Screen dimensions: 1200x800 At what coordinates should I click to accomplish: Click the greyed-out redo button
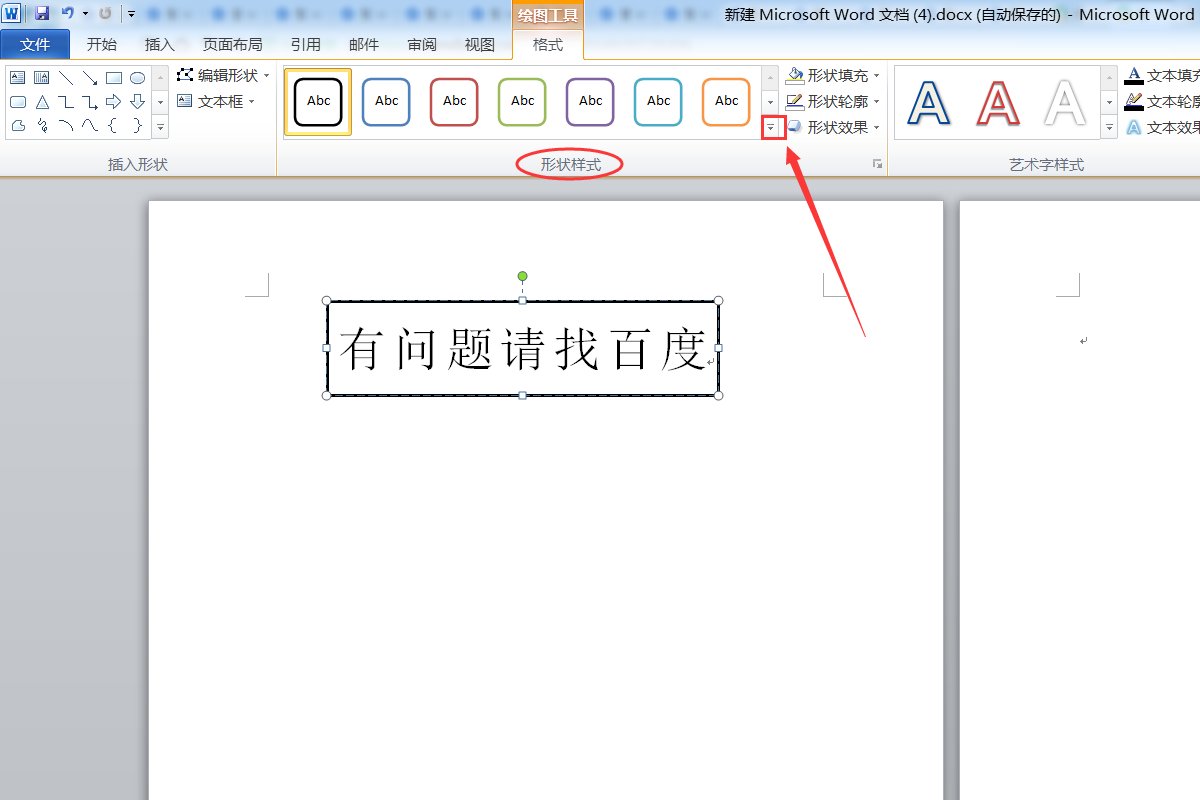[105, 13]
